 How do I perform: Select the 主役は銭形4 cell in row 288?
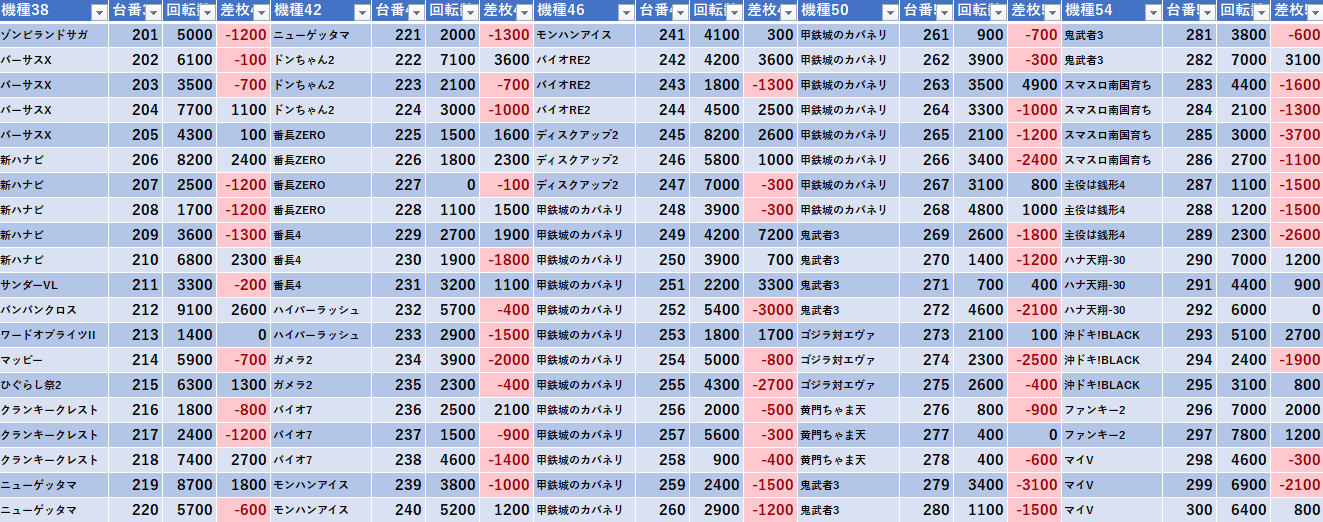coord(1113,210)
